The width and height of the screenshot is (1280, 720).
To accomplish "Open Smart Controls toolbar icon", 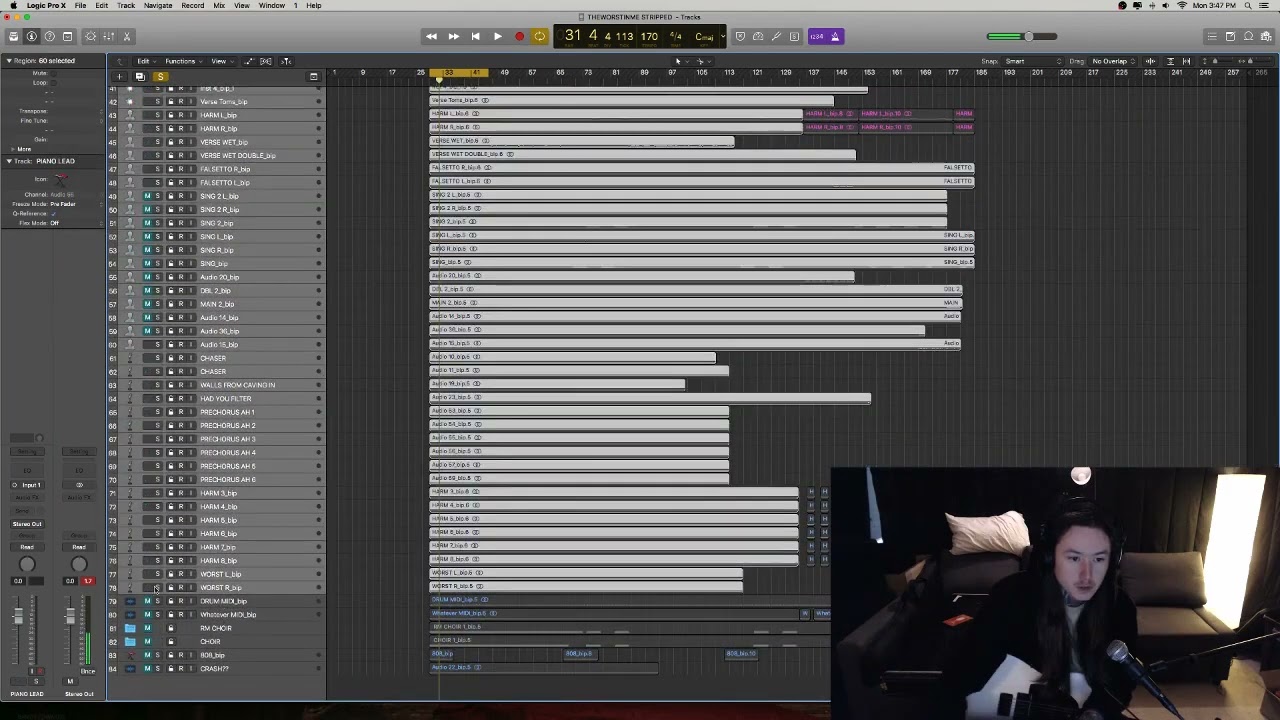I will tap(91, 36).
